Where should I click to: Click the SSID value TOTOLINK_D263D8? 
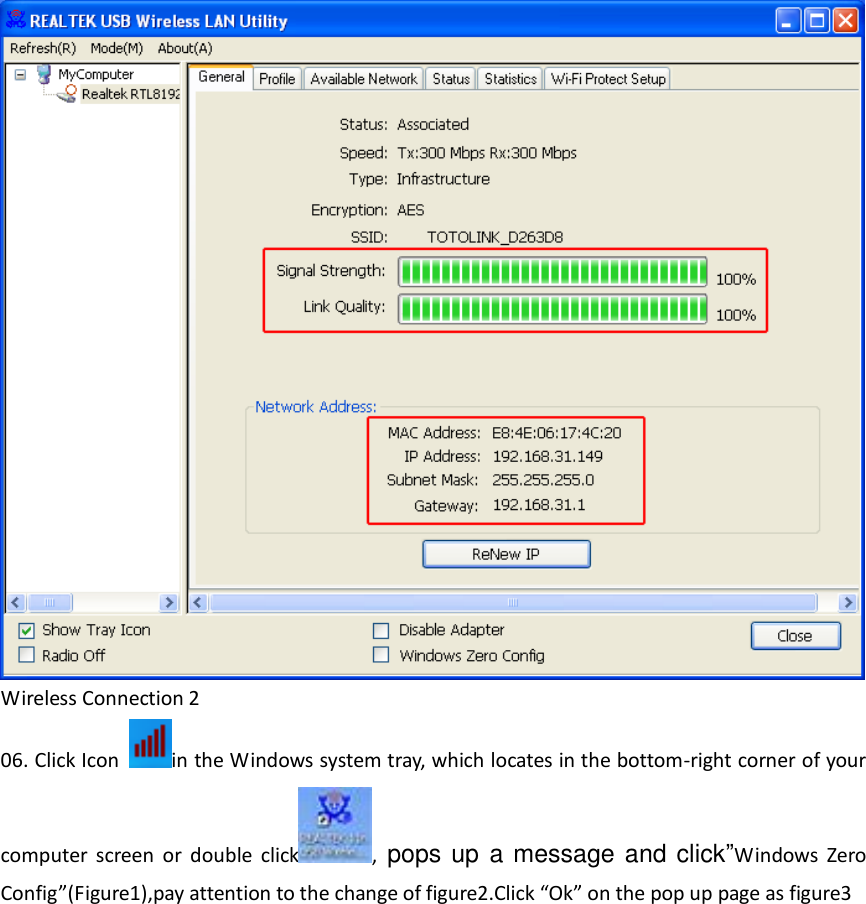coord(495,238)
